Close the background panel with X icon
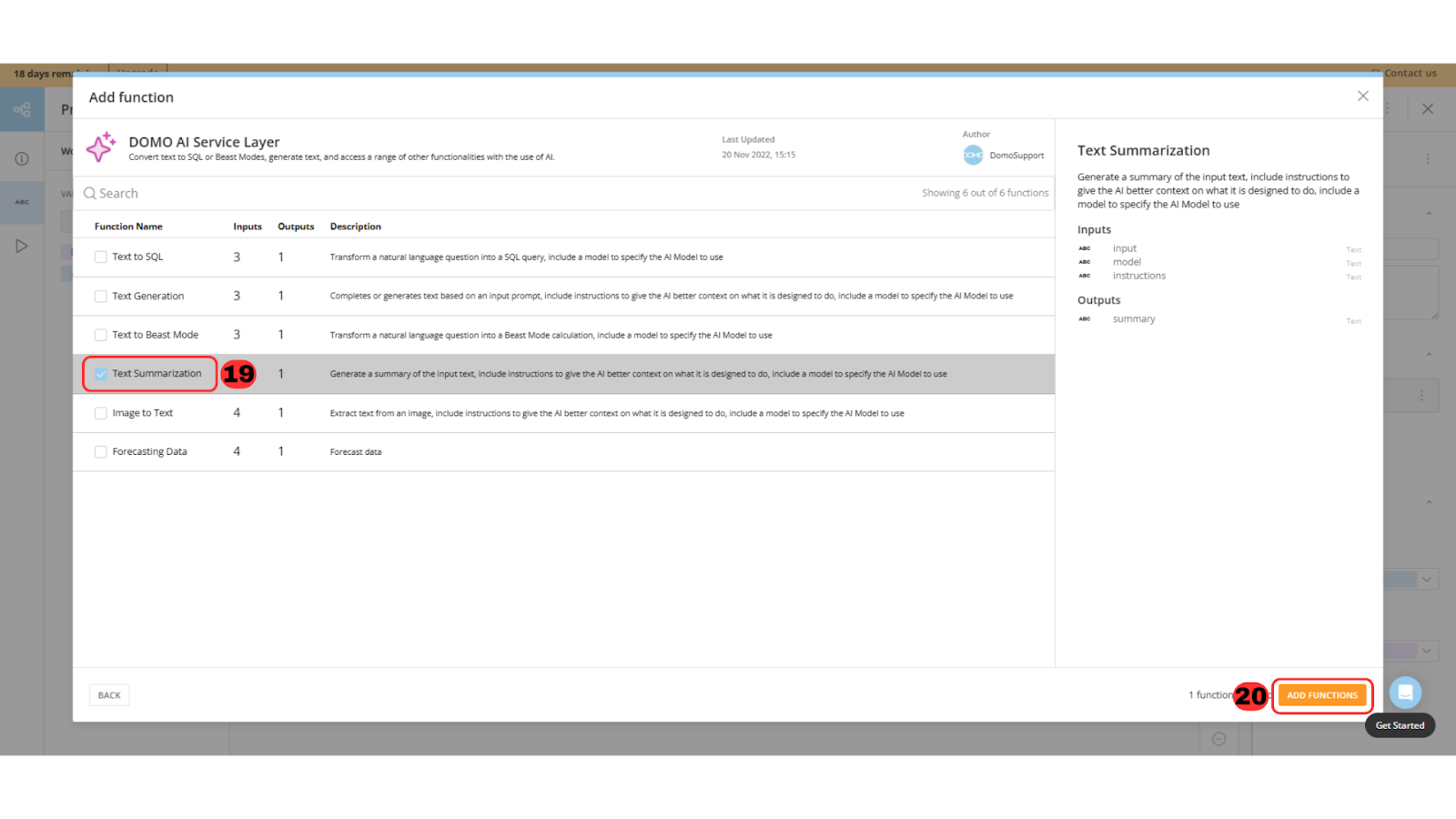This screenshot has height=819, width=1456. click(x=1428, y=109)
